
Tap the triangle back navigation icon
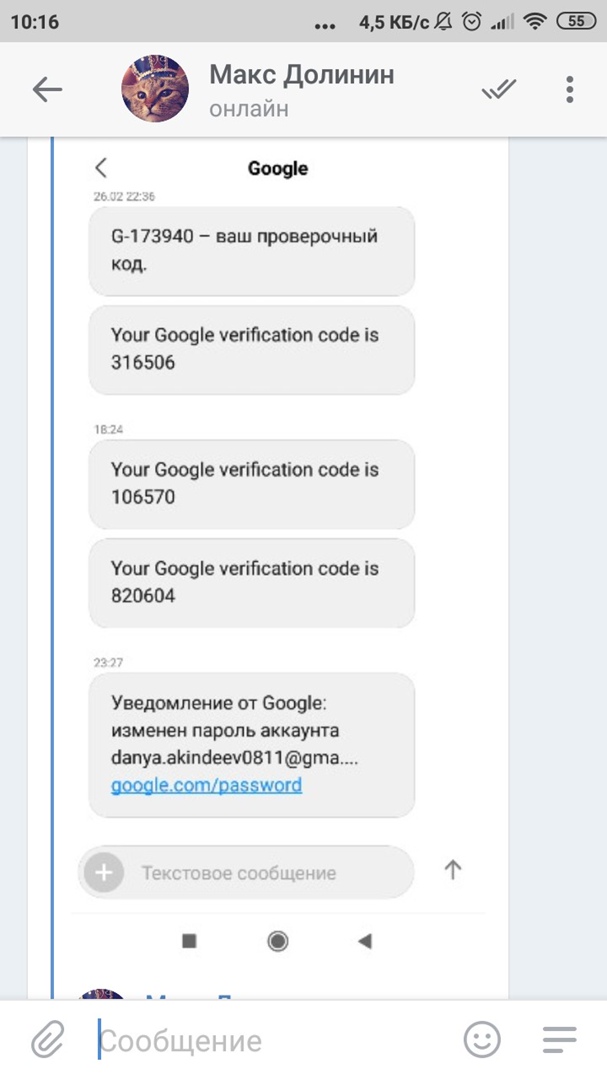[x=365, y=940]
